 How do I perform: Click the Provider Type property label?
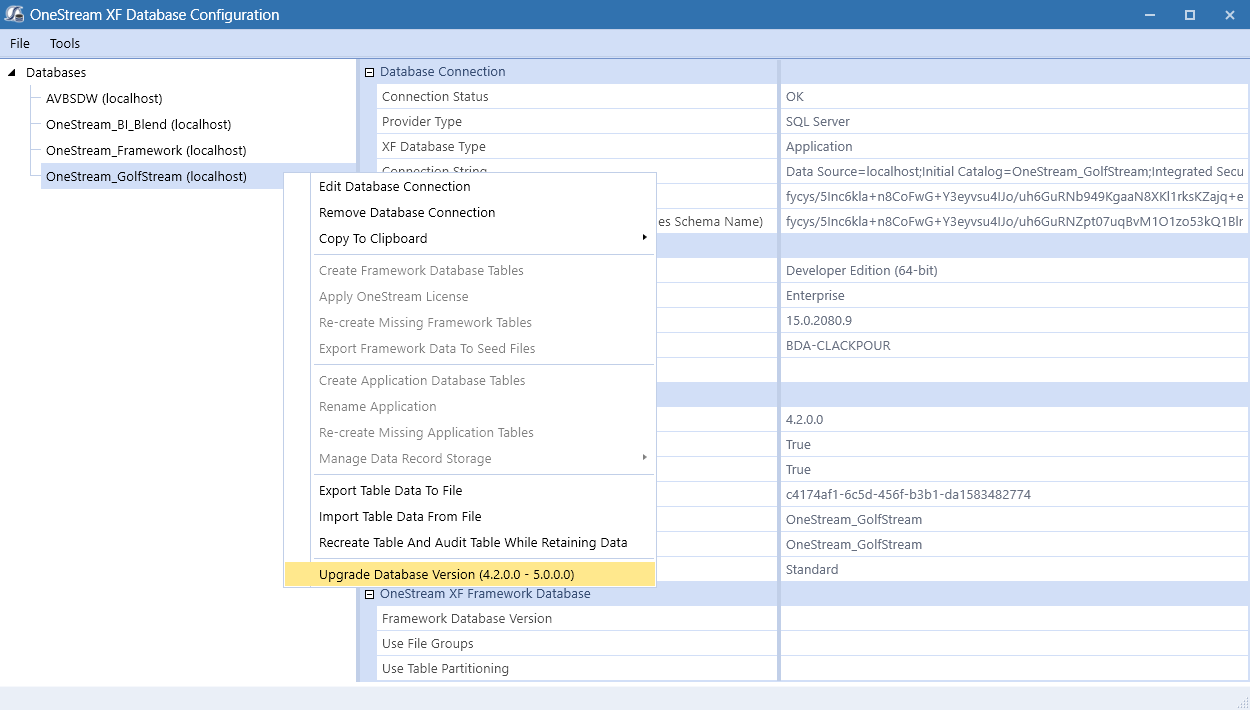[422, 122]
